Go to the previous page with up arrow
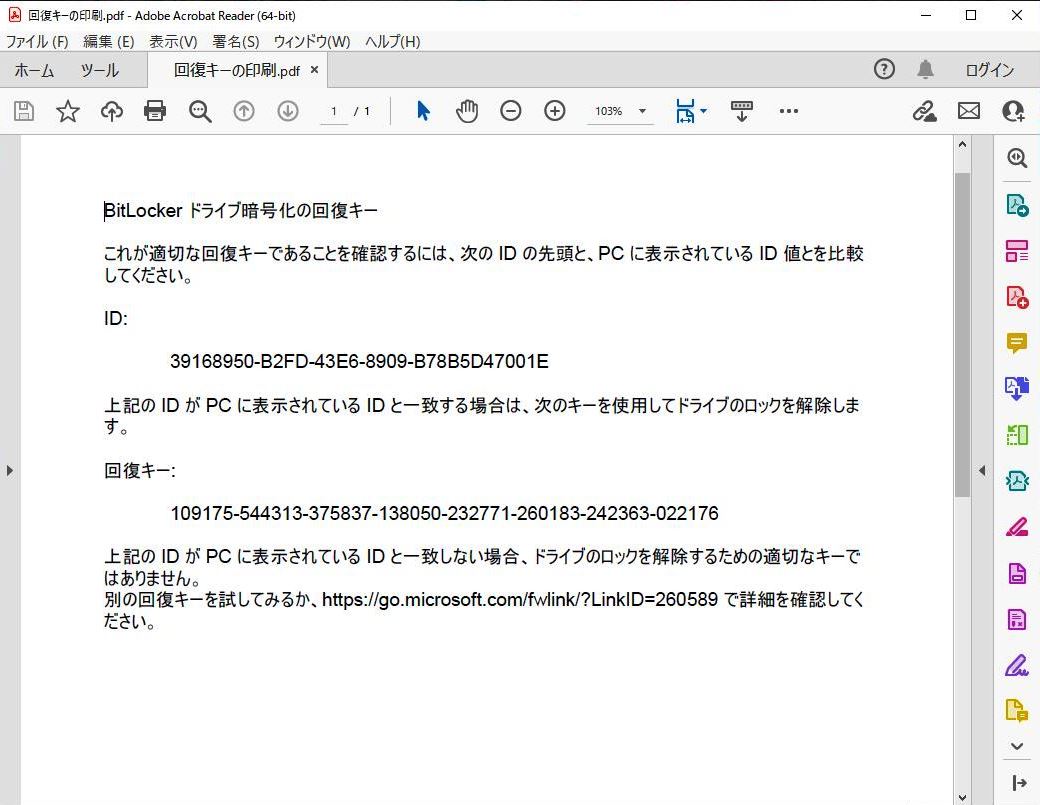 tap(244, 111)
